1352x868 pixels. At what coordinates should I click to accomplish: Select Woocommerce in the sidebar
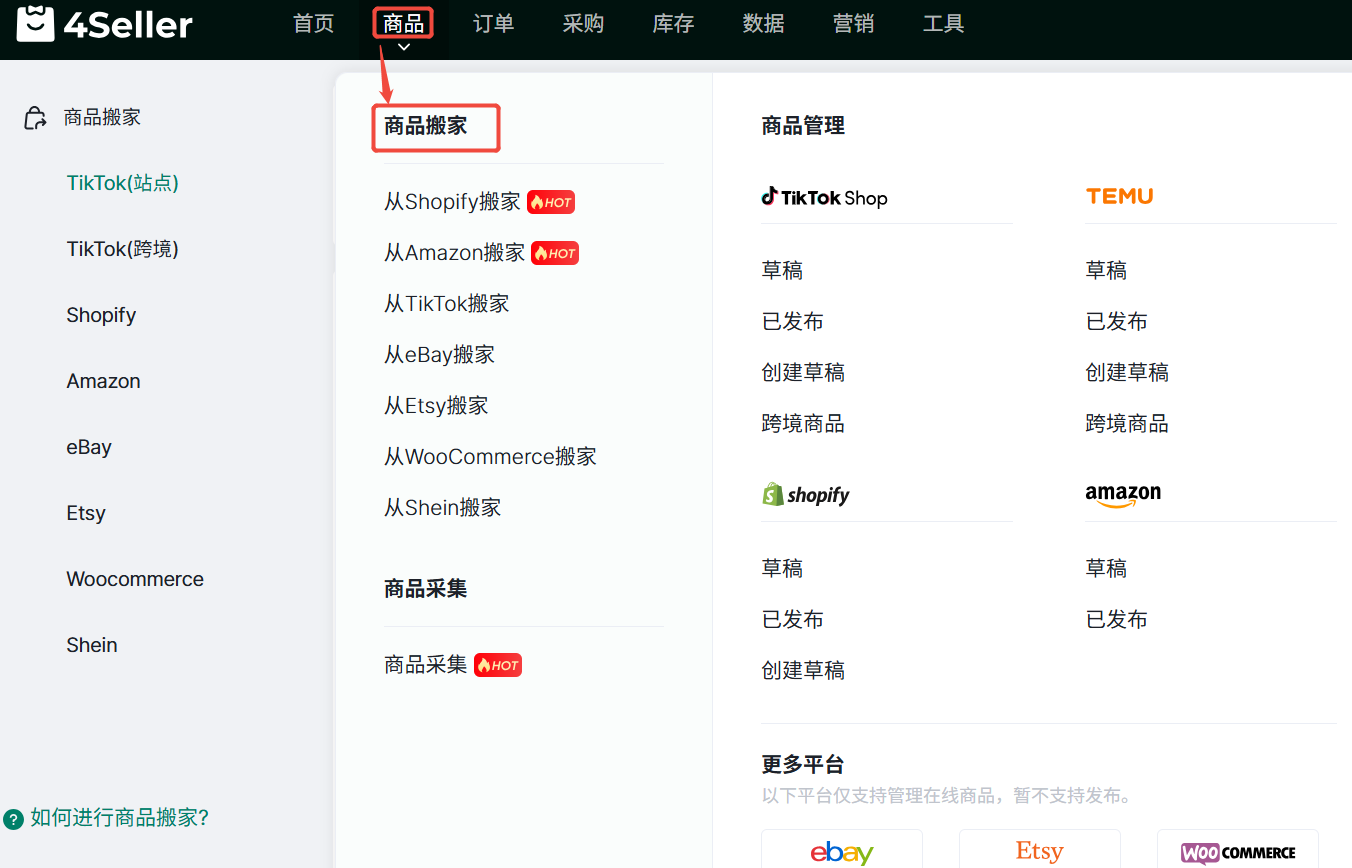(x=135, y=579)
